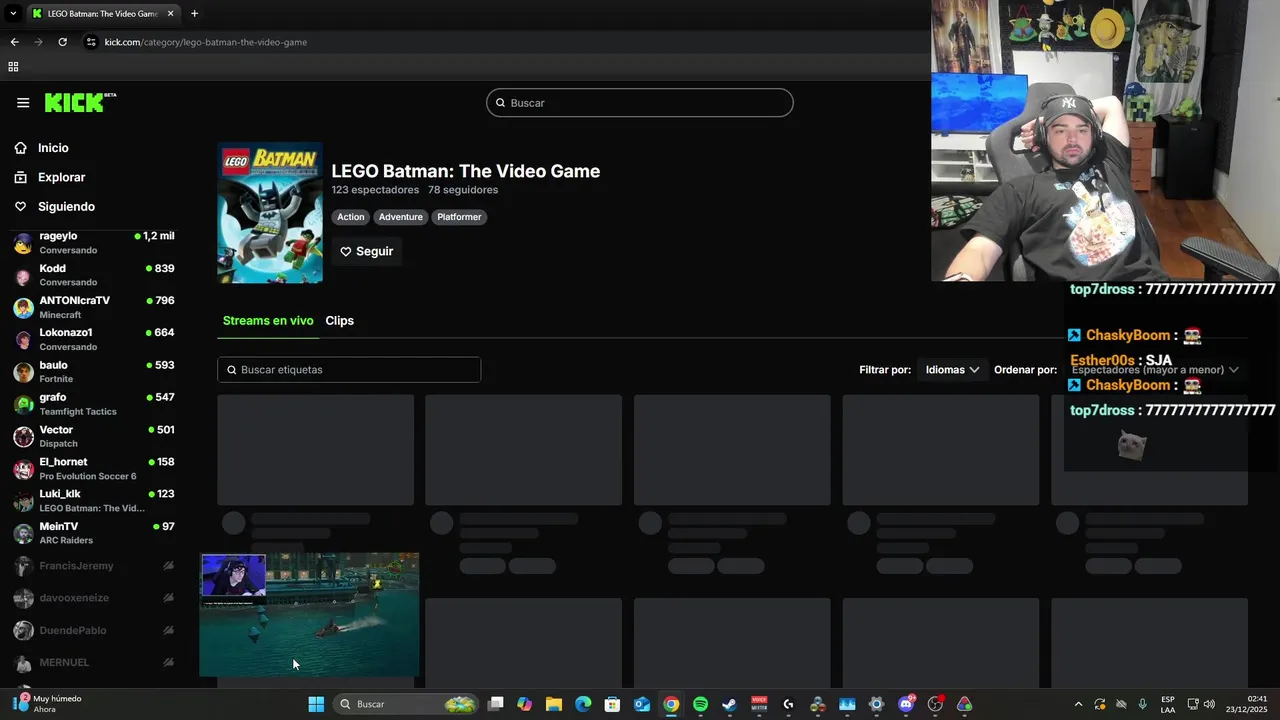Open the volume control in tray

pyautogui.click(x=1209, y=704)
